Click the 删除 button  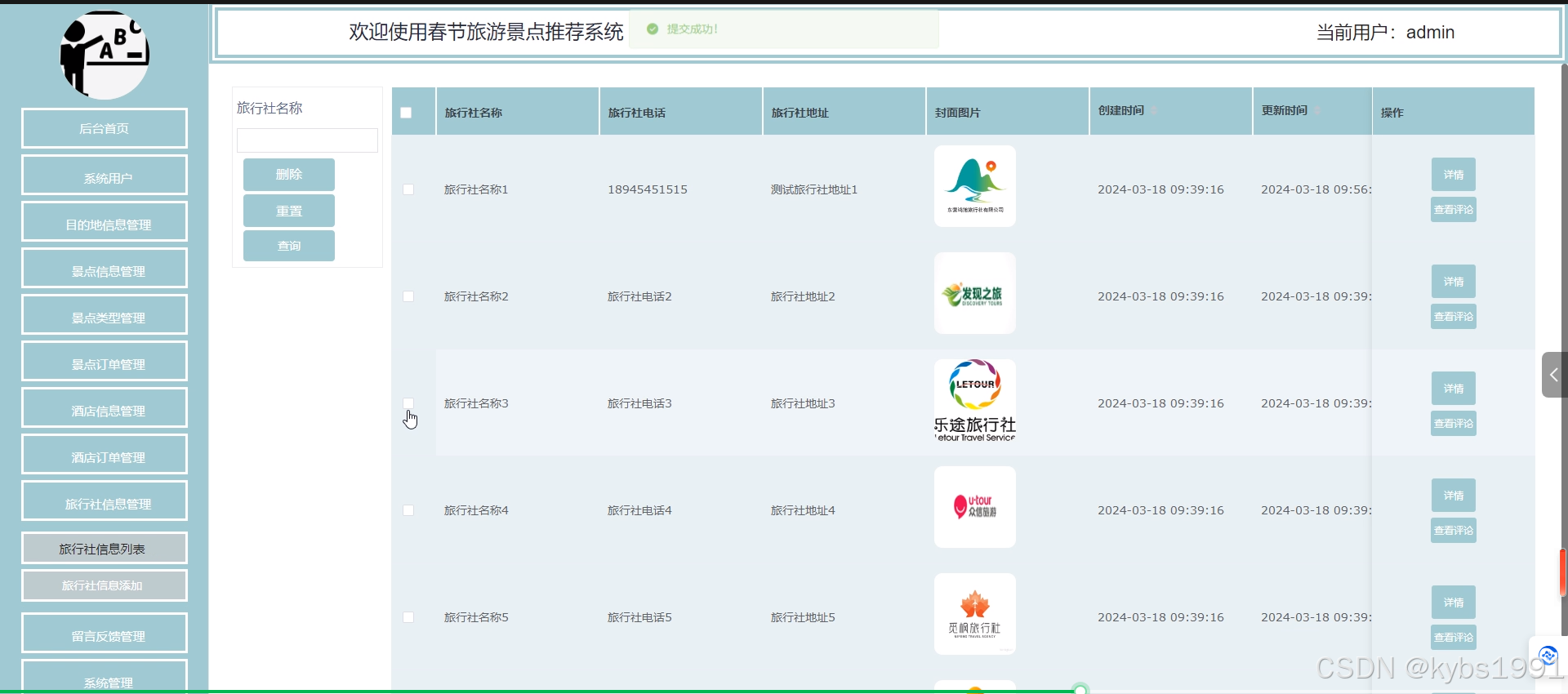pos(289,175)
